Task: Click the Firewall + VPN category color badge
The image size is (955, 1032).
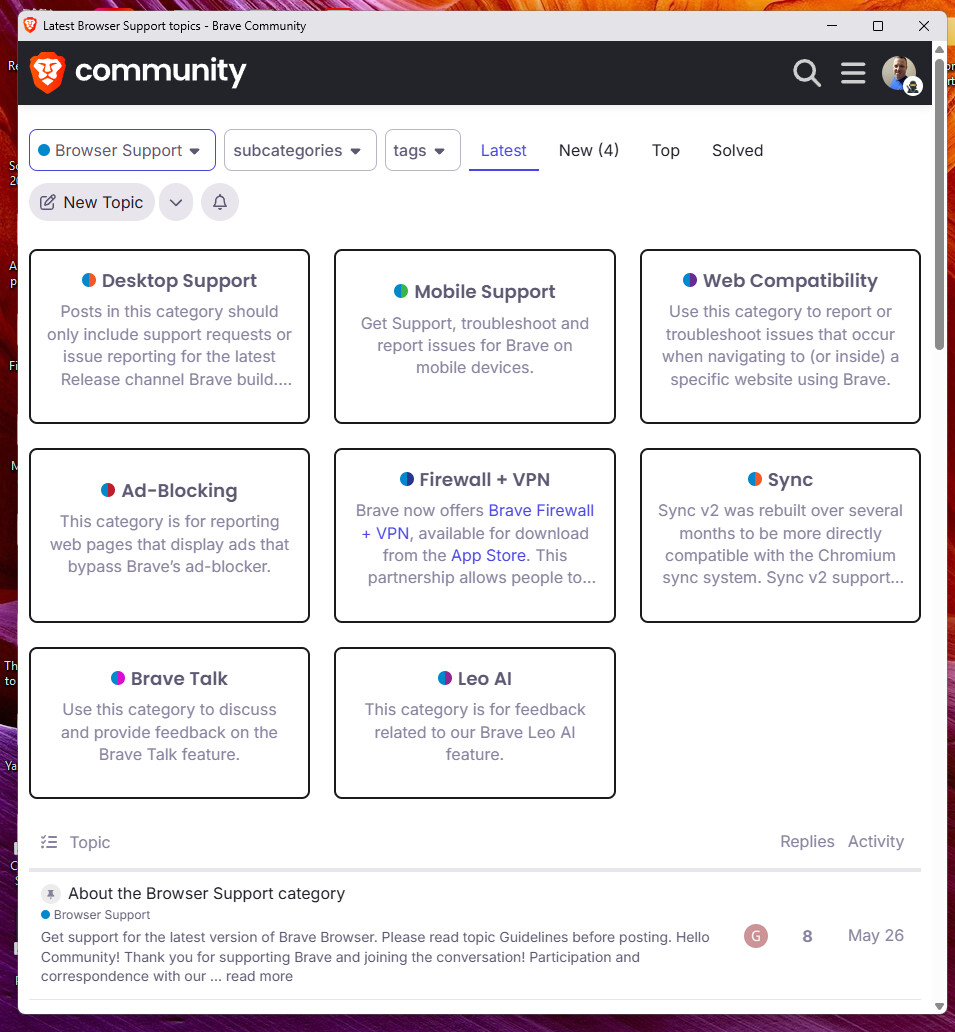Action: pyautogui.click(x=407, y=478)
